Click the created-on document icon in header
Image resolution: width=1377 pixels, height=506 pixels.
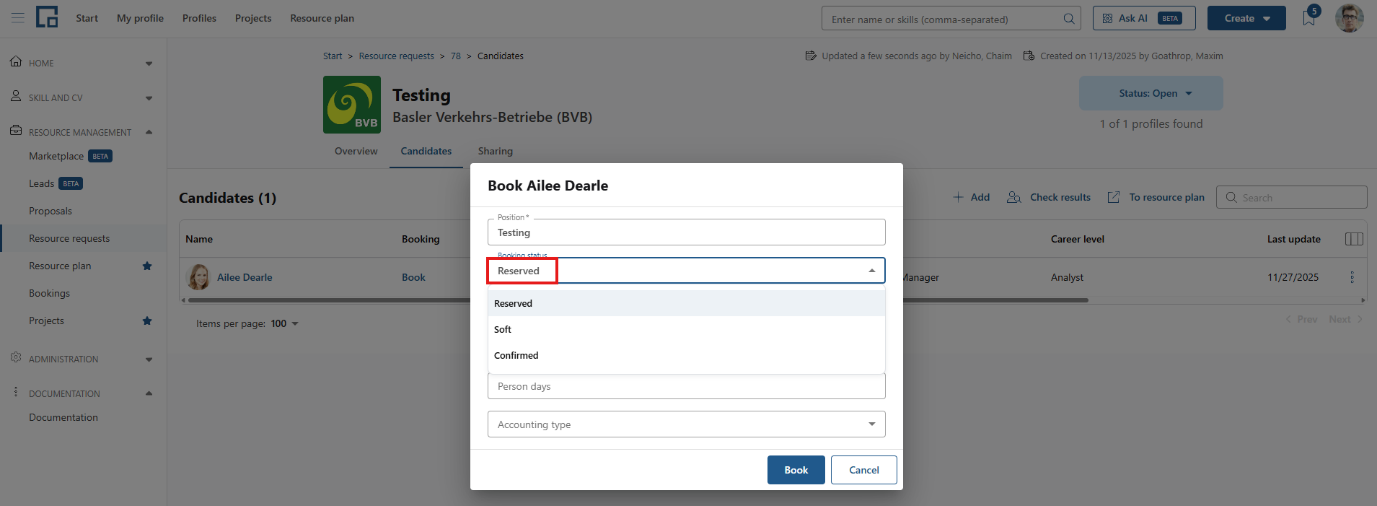pos(1029,56)
